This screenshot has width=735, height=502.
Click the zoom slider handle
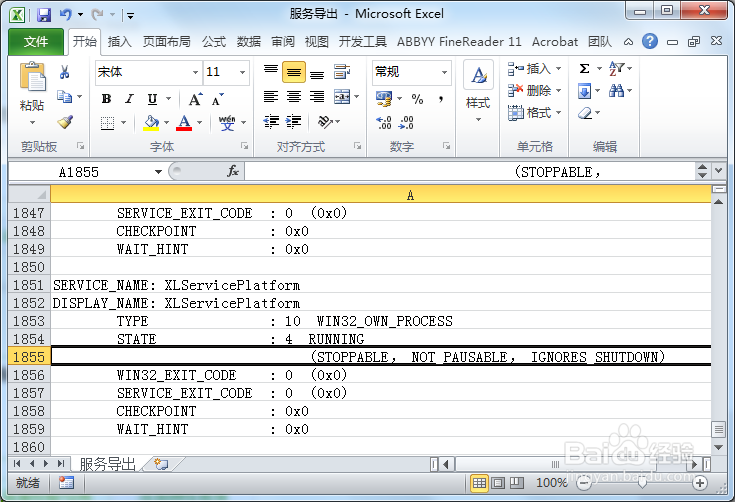(642, 482)
